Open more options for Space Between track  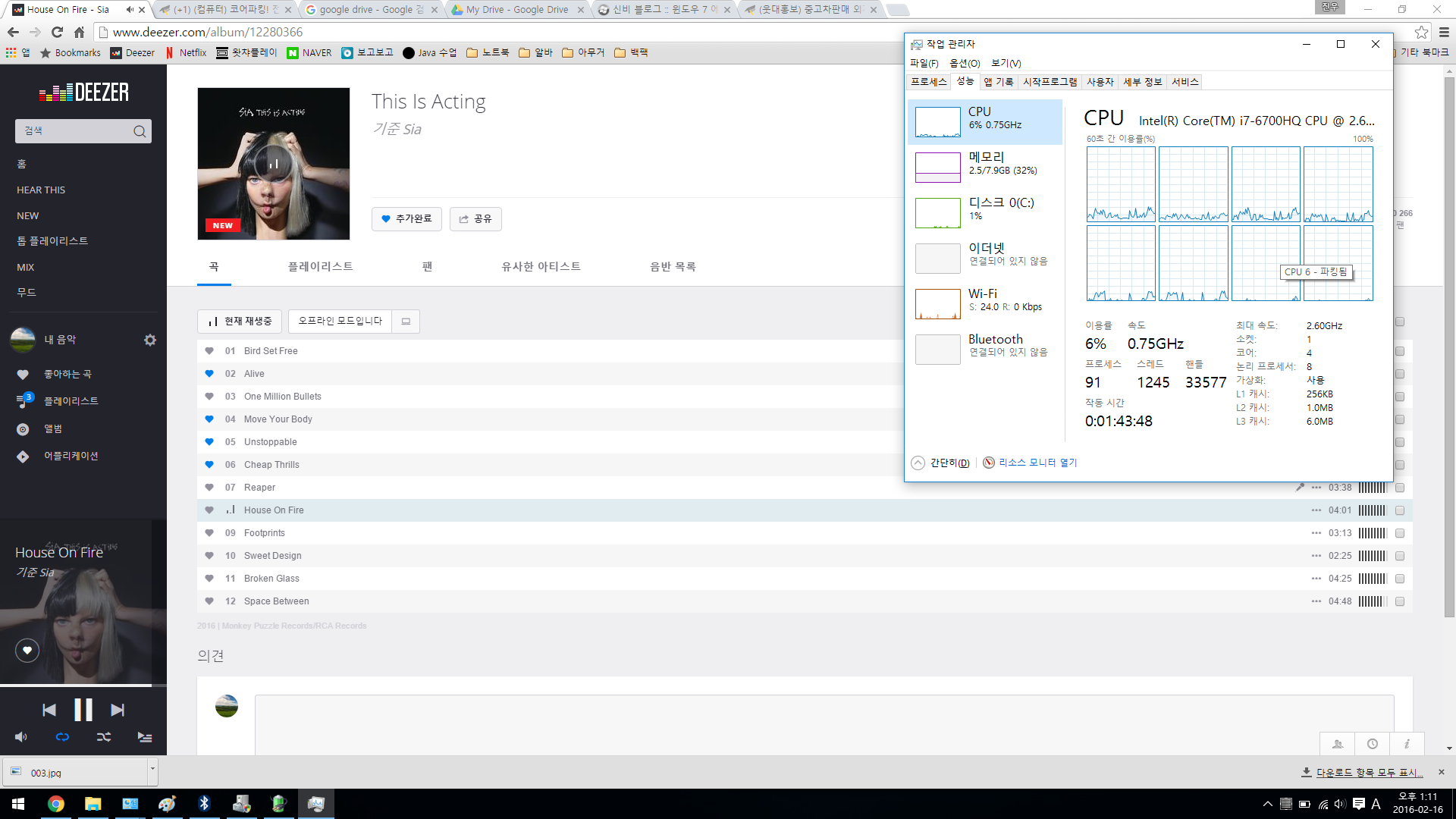pos(1316,601)
